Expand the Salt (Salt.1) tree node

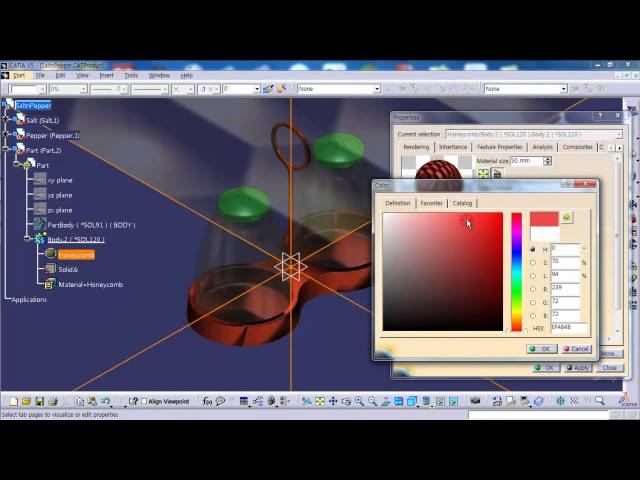click(x=5, y=119)
